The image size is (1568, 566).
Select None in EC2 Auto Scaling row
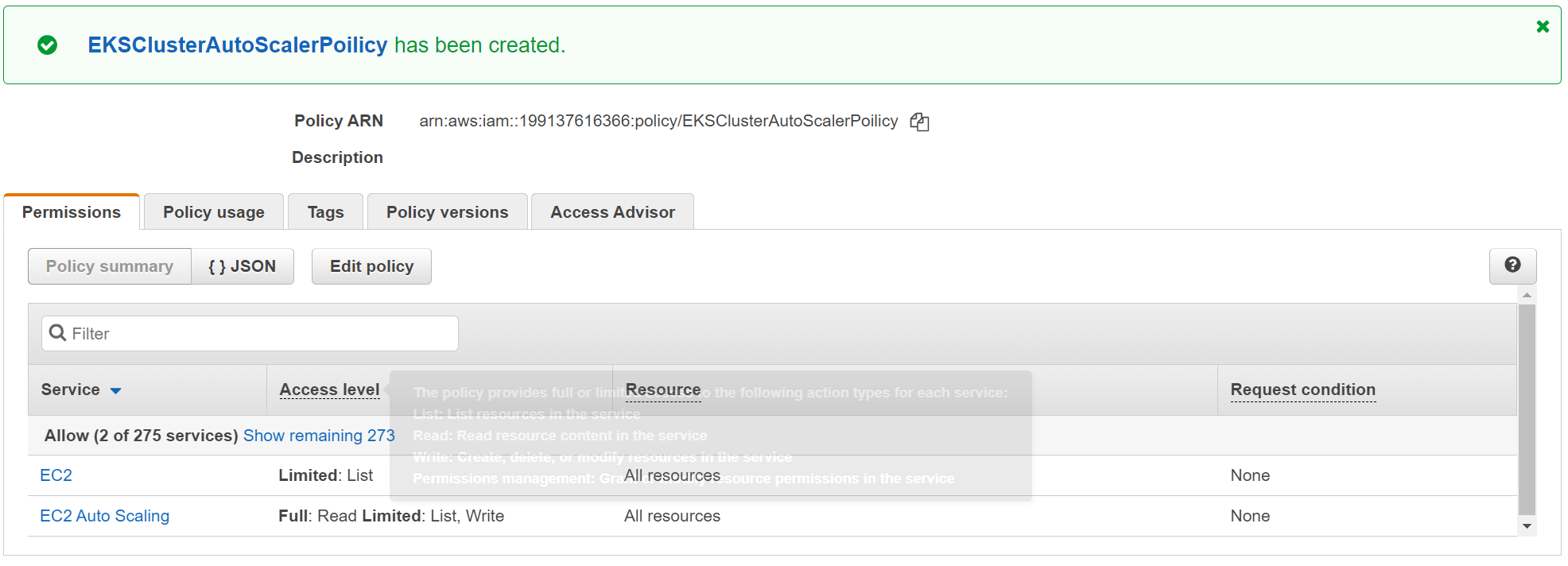pyautogui.click(x=1250, y=516)
